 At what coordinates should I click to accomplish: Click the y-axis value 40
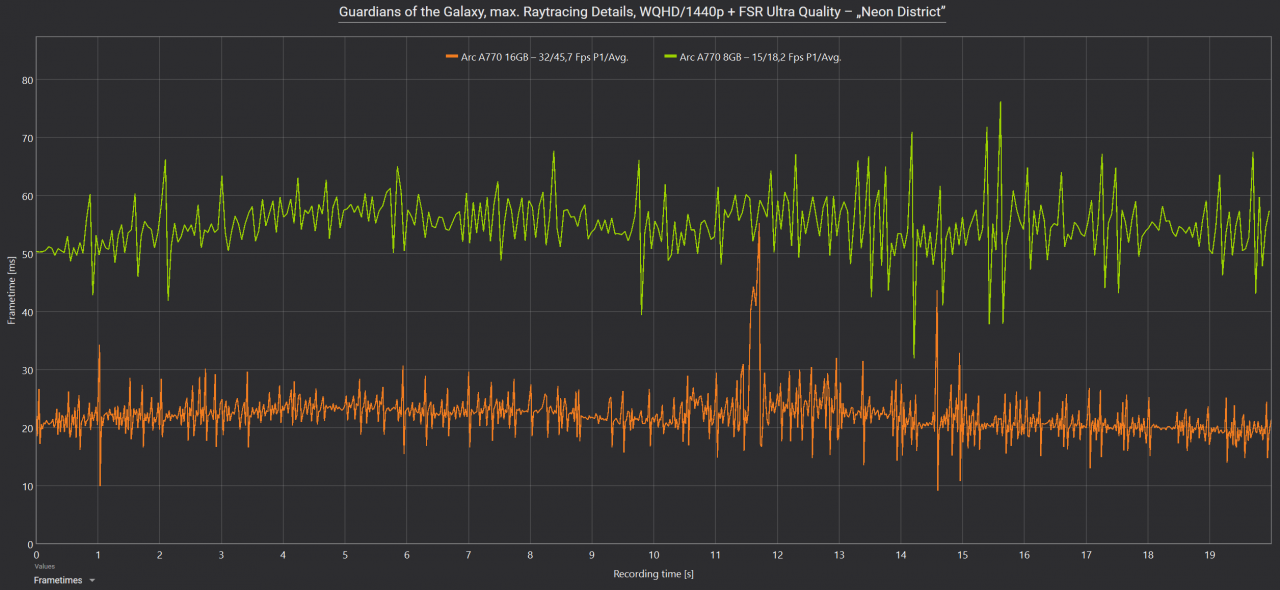point(28,312)
